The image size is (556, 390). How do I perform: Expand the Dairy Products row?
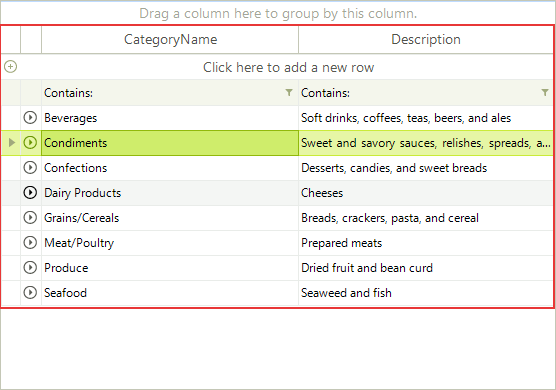[x=30, y=193]
